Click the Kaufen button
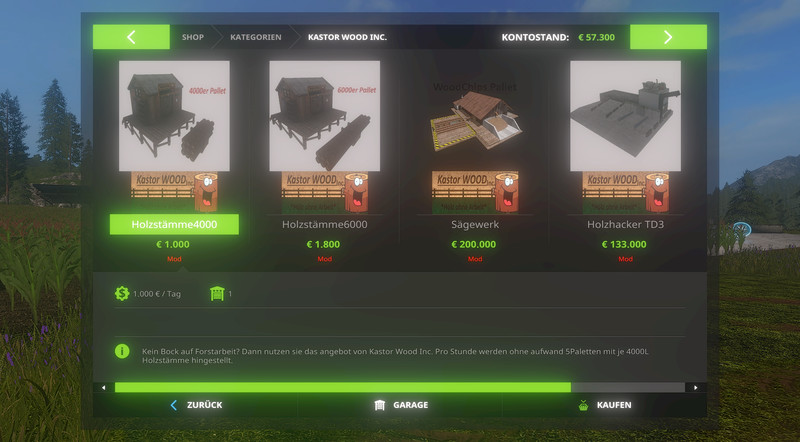This screenshot has height=442, width=800. (x=605, y=405)
